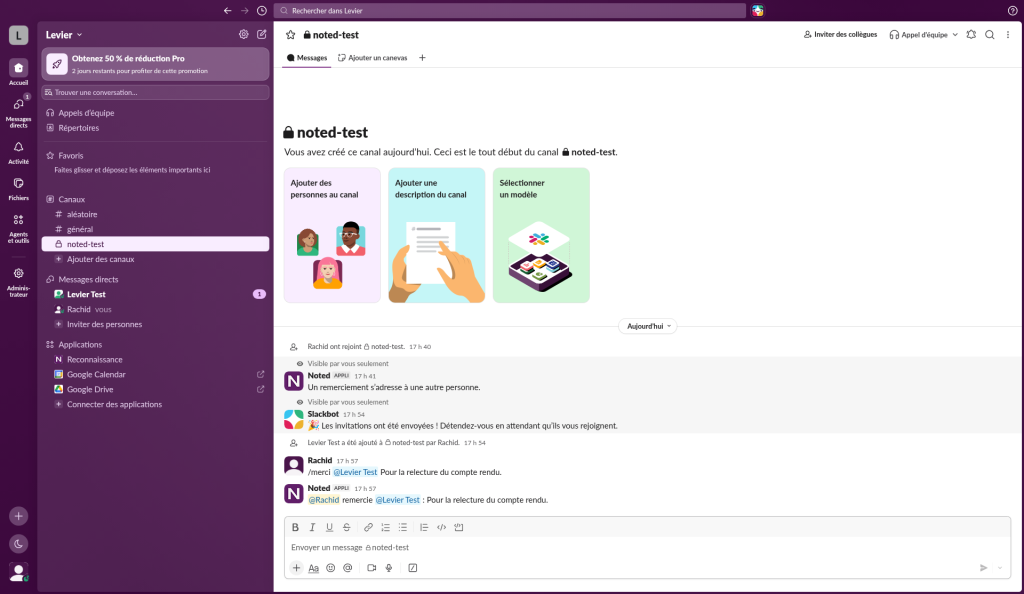1024x594 pixels.
Task: Open Messages directs in the left rail
Action: (18, 111)
